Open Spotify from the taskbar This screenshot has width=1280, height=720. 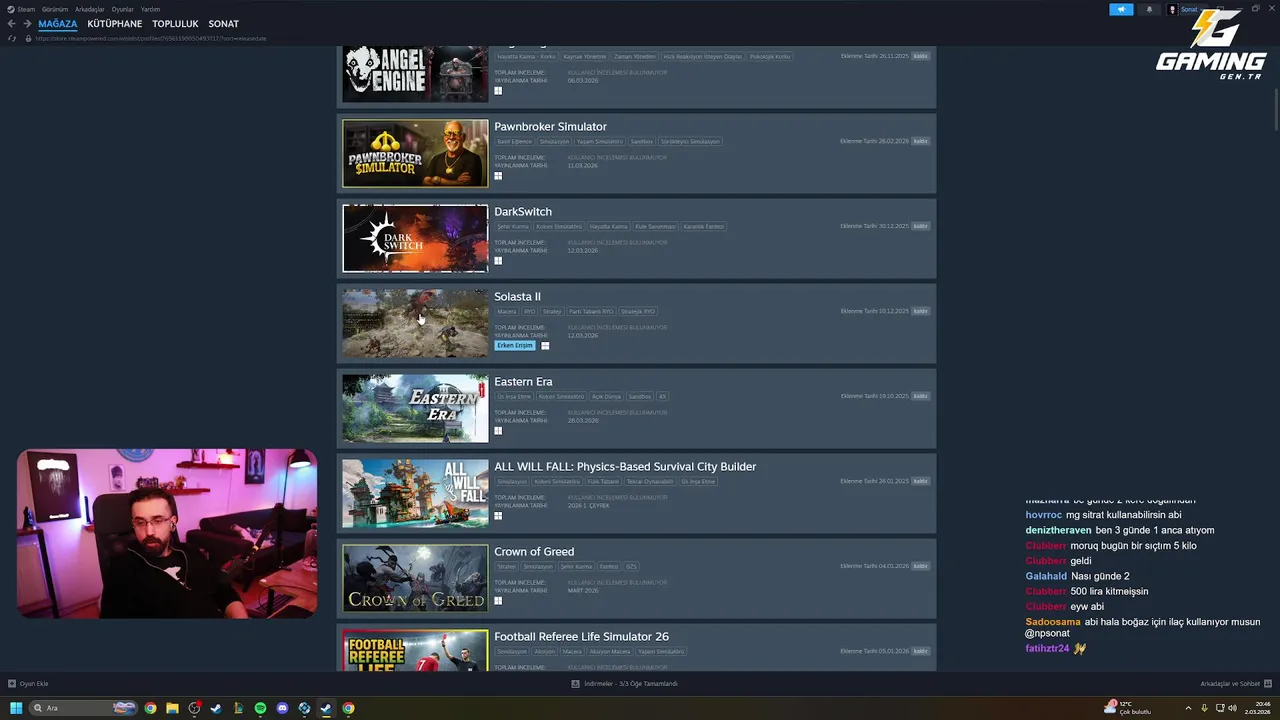pos(260,708)
